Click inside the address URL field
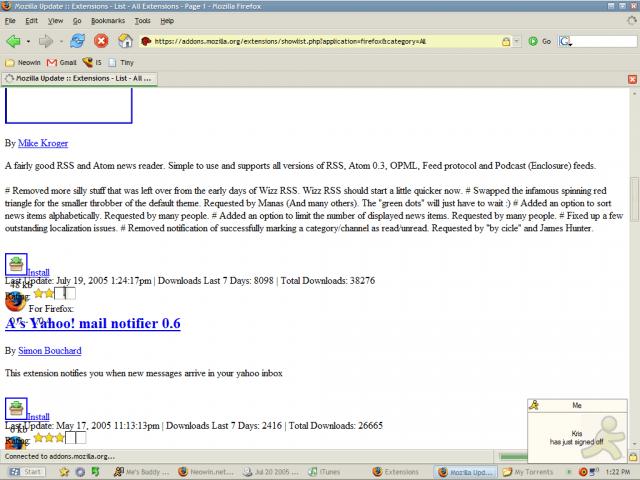The width and height of the screenshot is (640, 480). [327, 41]
